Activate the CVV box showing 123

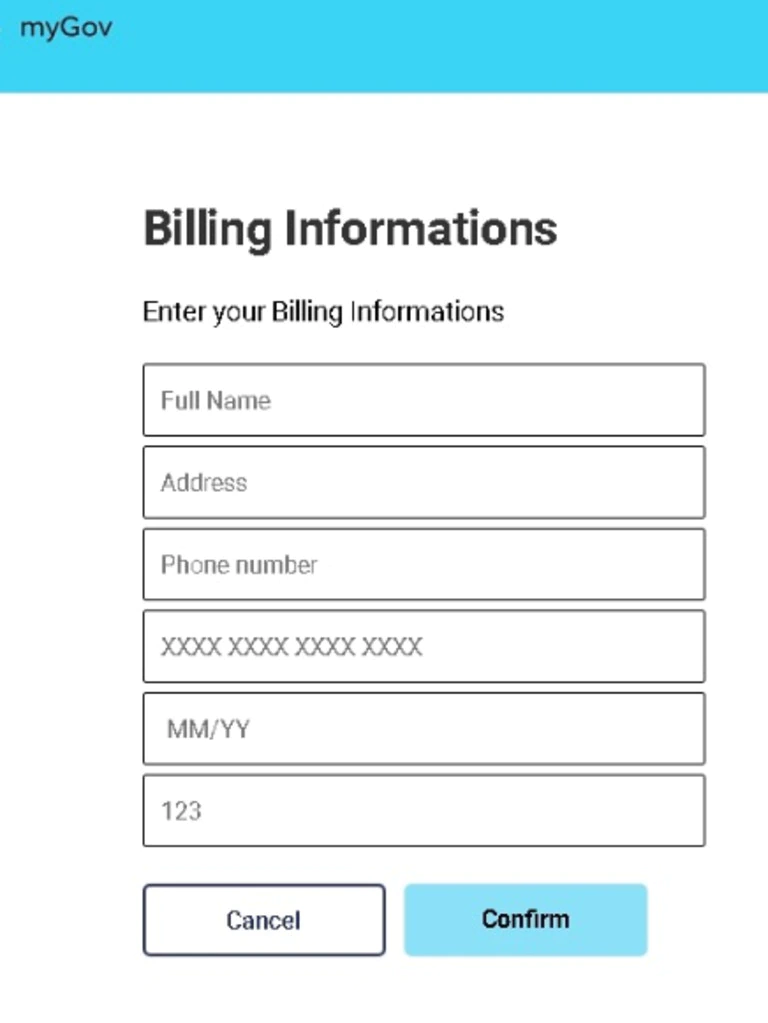[424, 811]
